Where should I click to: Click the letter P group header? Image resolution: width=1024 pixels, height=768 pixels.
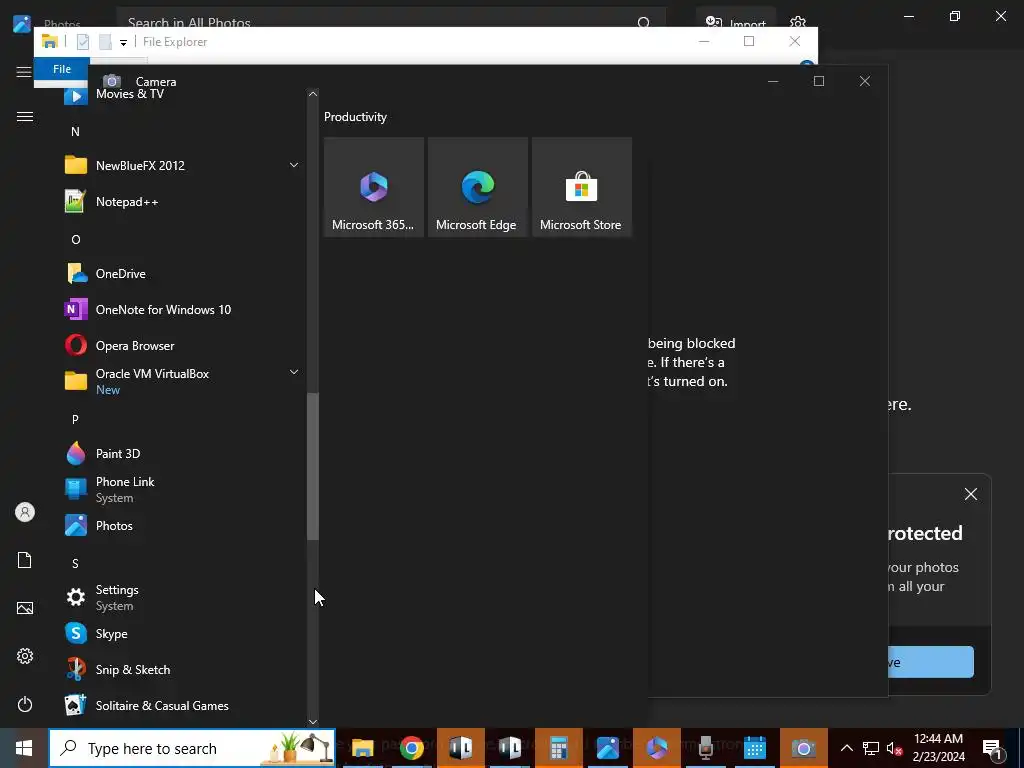pyautogui.click(x=75, y=419)
